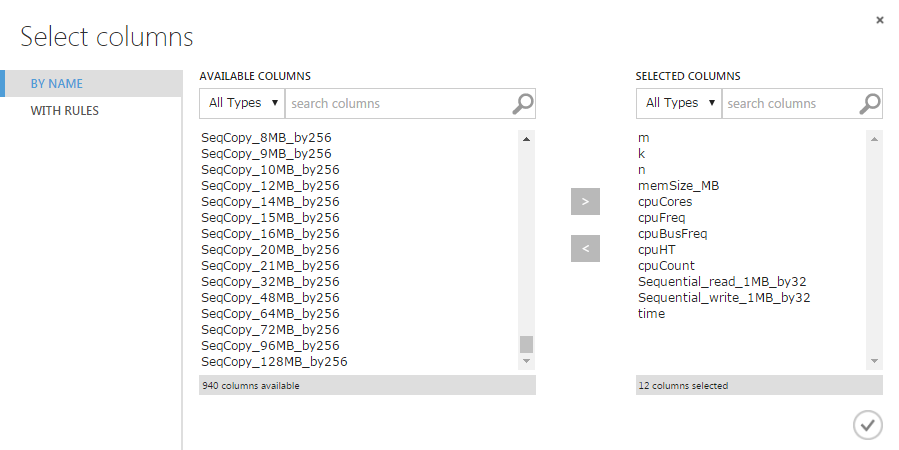Viewport: 899px width, 450px height.
Task: Click the left arrow remove-column button
Action: click(x=585, y=248)
